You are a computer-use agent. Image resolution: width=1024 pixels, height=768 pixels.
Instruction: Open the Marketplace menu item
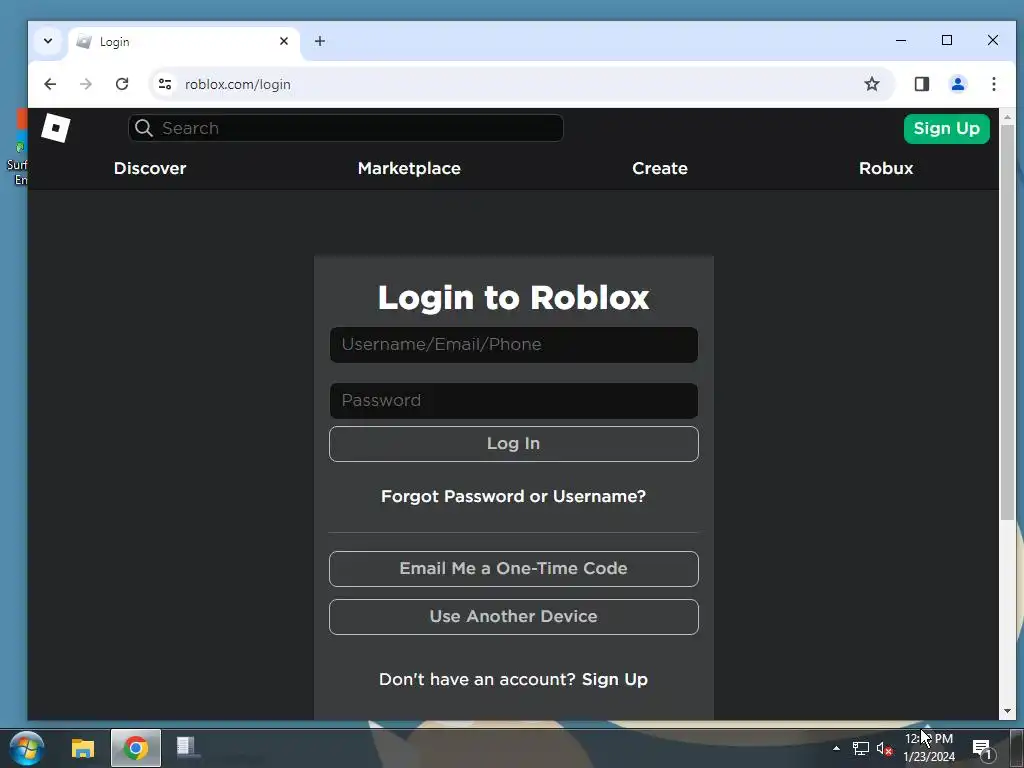409,168
